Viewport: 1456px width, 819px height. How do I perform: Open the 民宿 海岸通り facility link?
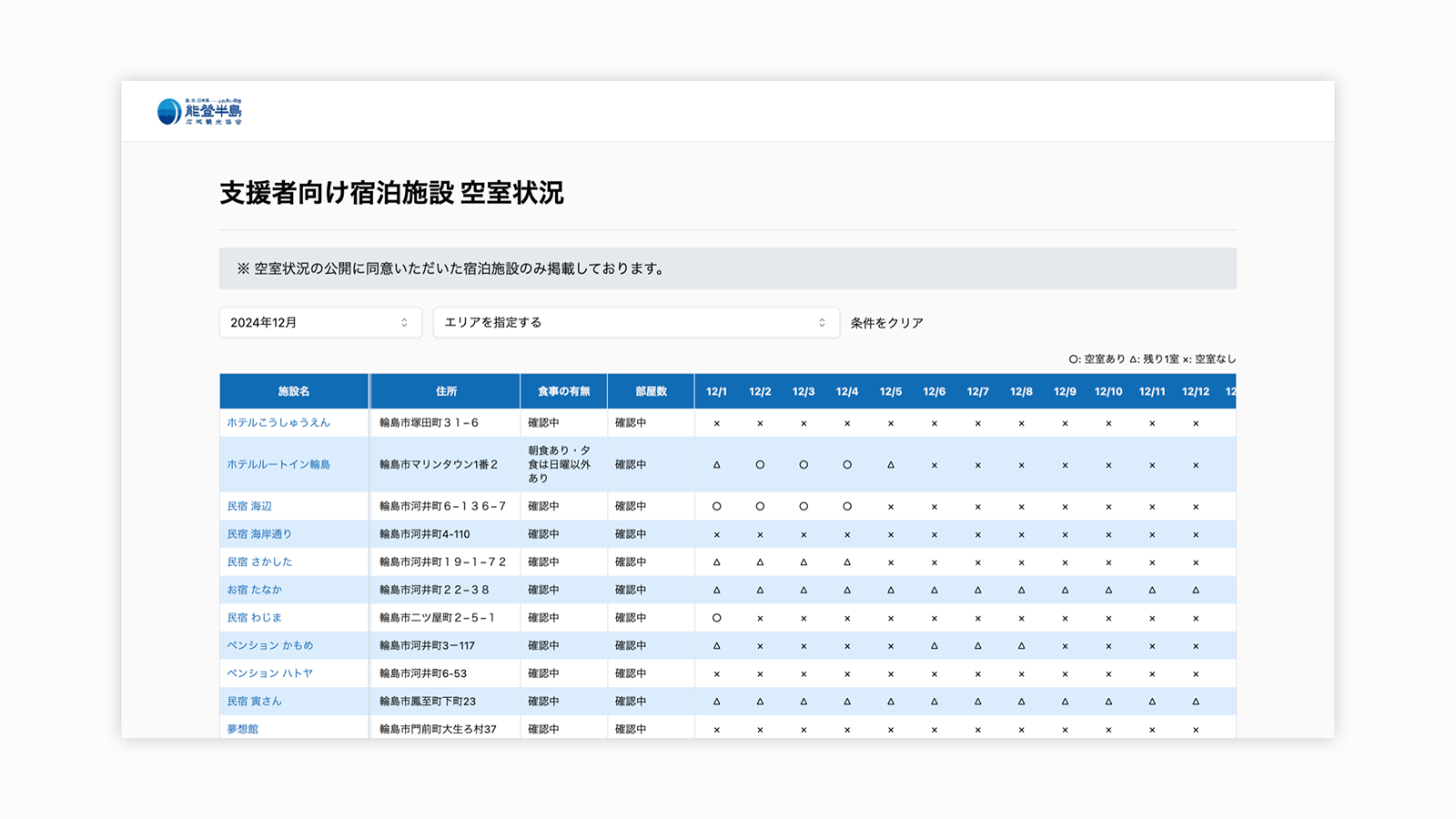click(x=259, y=534)
